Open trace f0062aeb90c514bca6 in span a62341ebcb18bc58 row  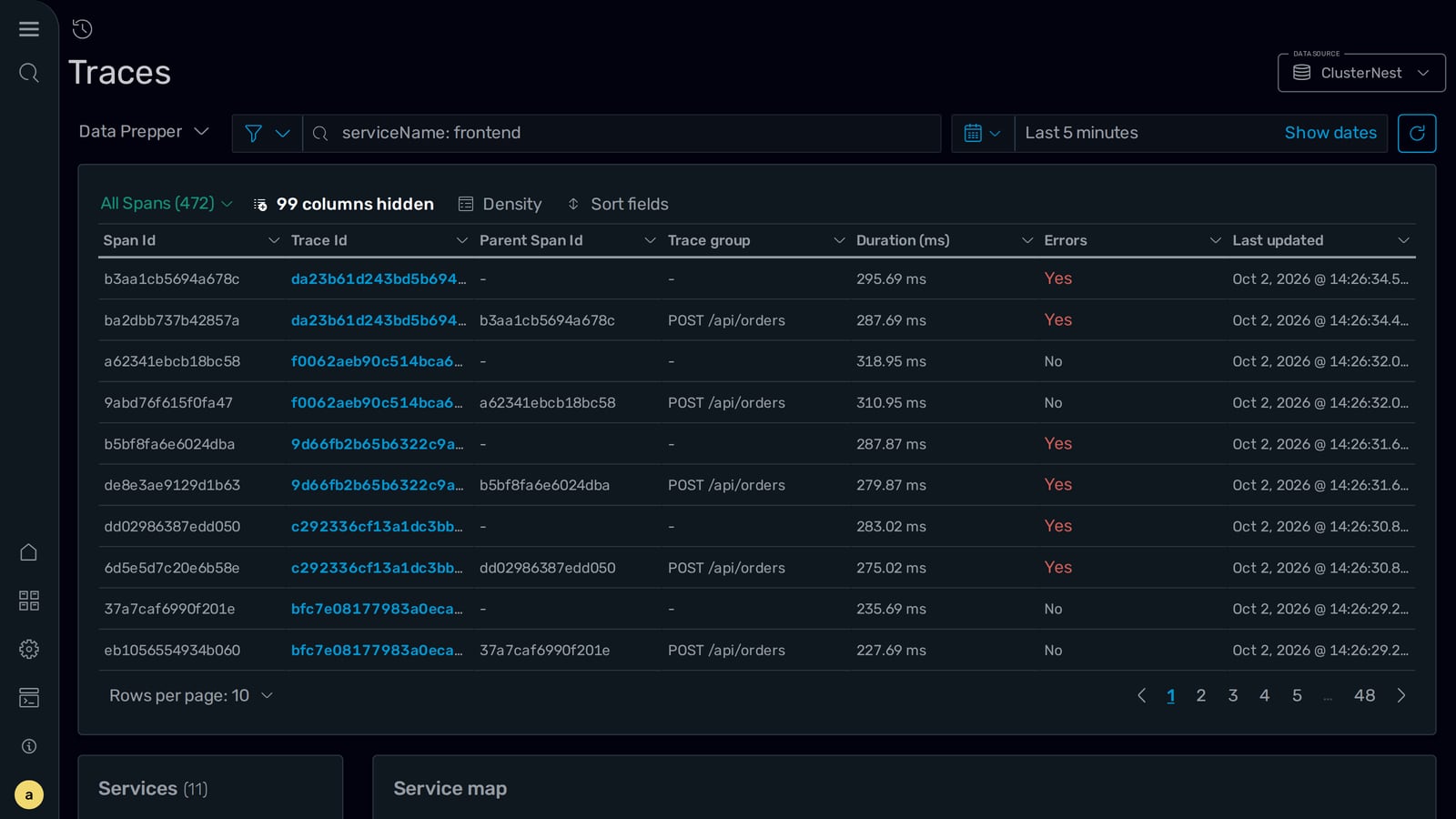click(377, 361)
